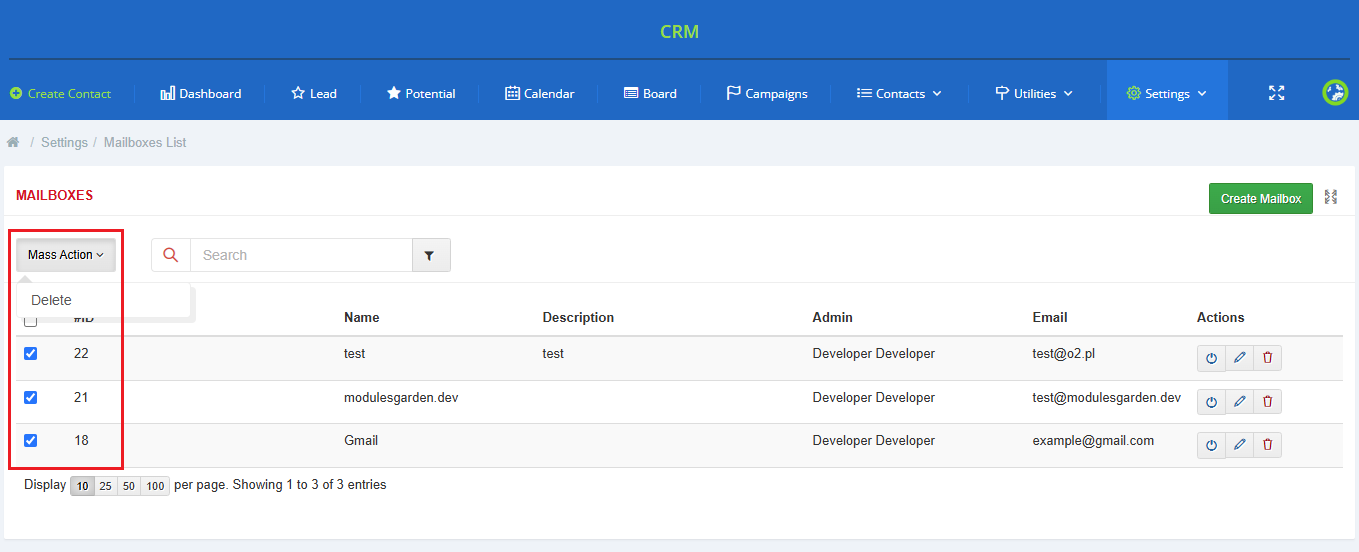This screenshot has height=552, width=1359.
Task: Uncheck the checkbox for row 22
Action: 30,353
